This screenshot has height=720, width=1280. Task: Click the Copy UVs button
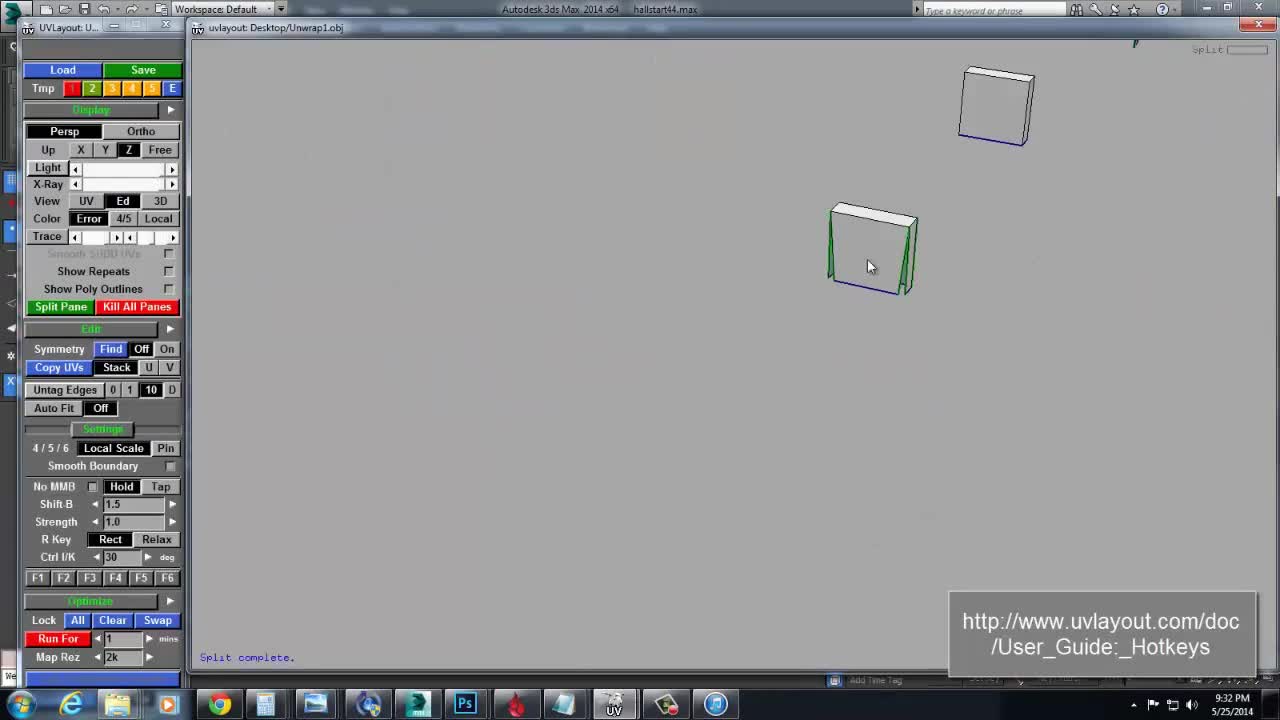point(59,367)
